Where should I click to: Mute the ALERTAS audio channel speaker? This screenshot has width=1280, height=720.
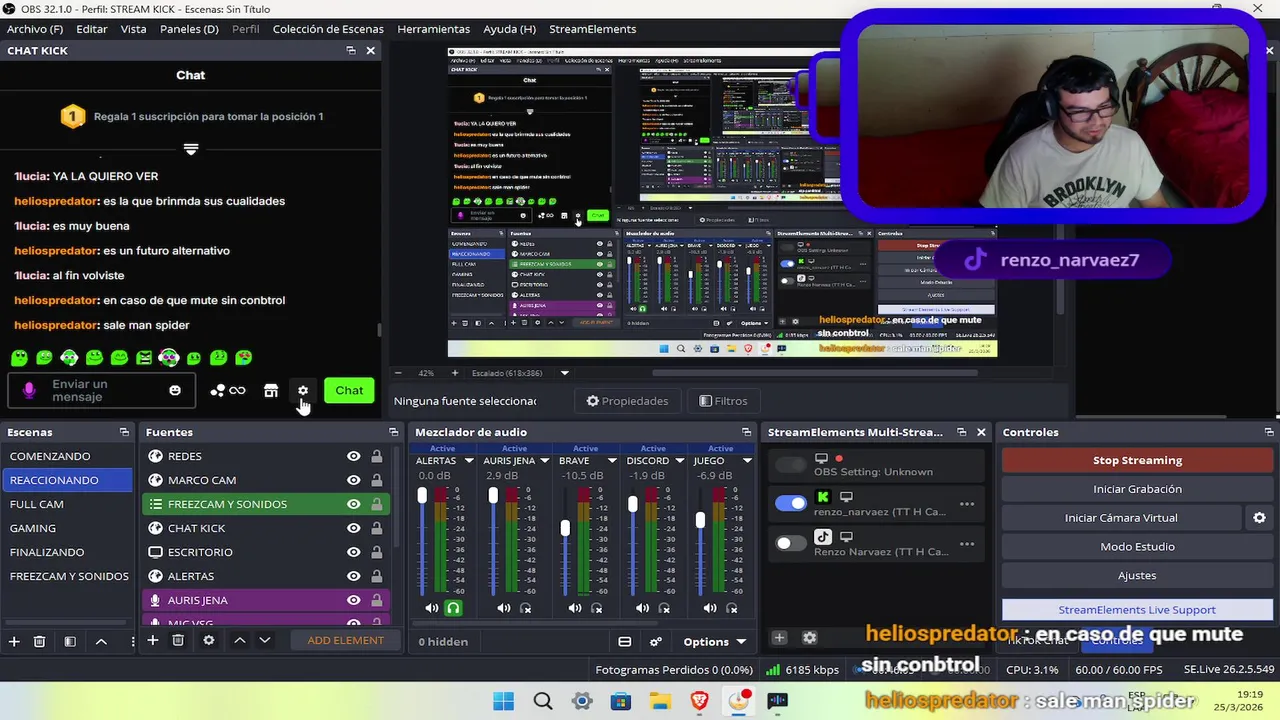[x=431, y=608]
